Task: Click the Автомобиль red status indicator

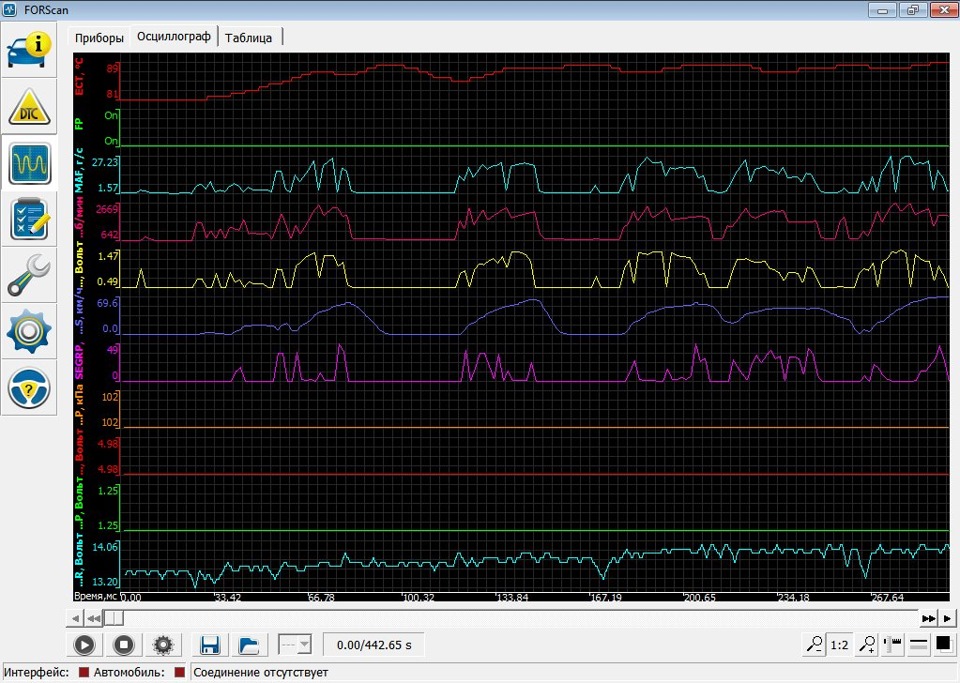Action: 179,672
